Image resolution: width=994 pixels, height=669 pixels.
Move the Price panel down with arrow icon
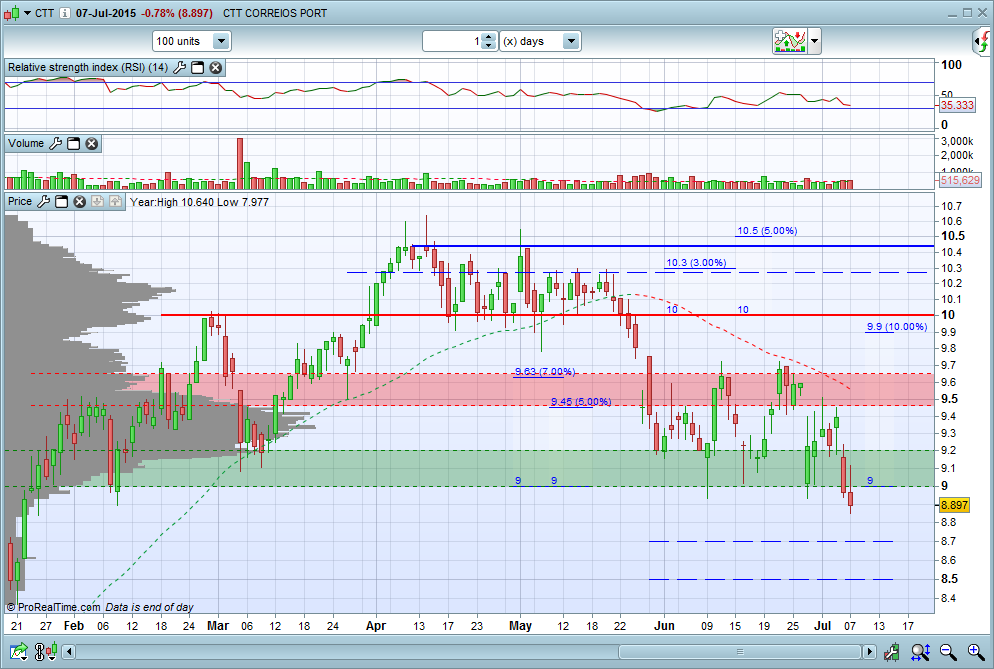tap(97, 202)
